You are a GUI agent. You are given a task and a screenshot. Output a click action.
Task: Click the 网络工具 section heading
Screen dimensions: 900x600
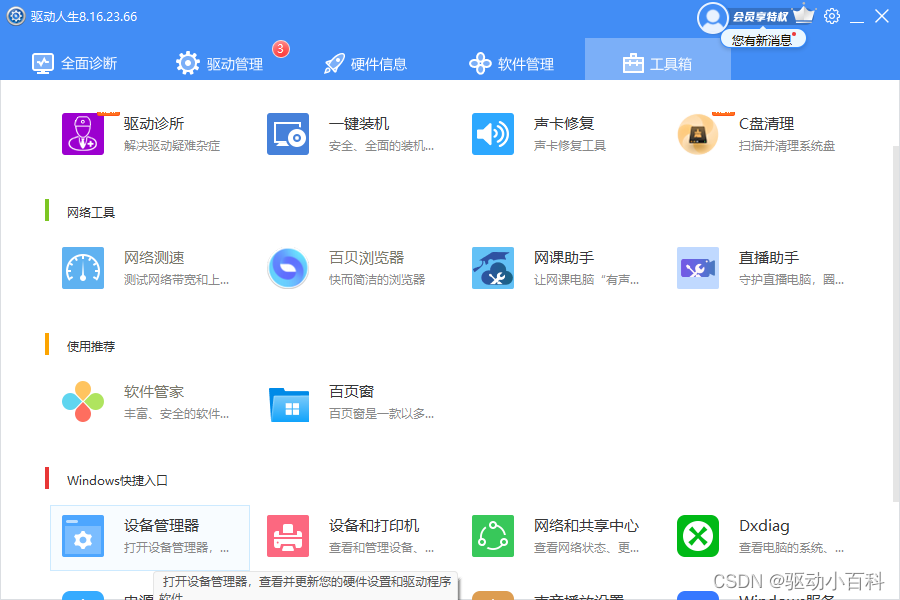91,212
